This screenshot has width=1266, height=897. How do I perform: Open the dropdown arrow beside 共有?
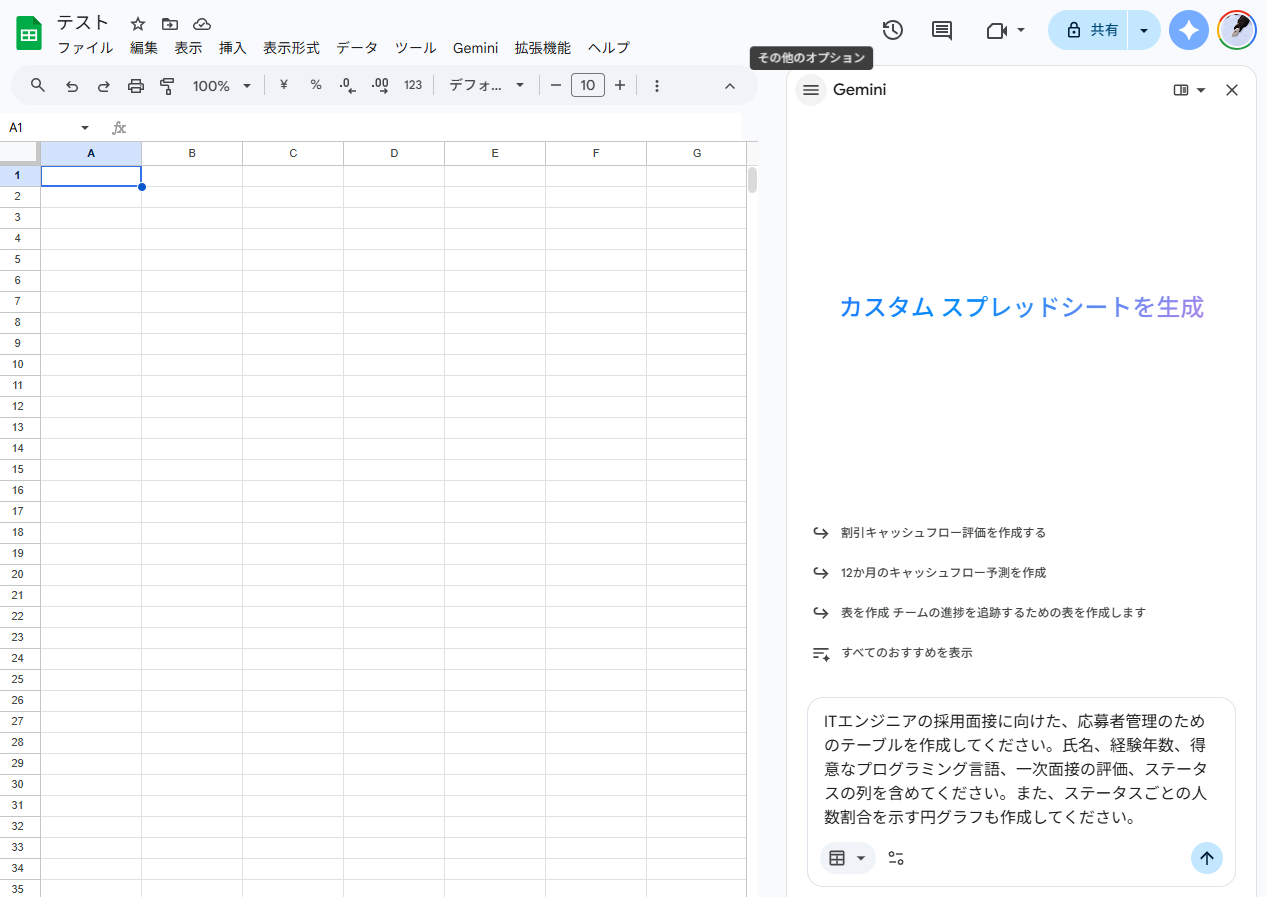(x=1144, y=30)
